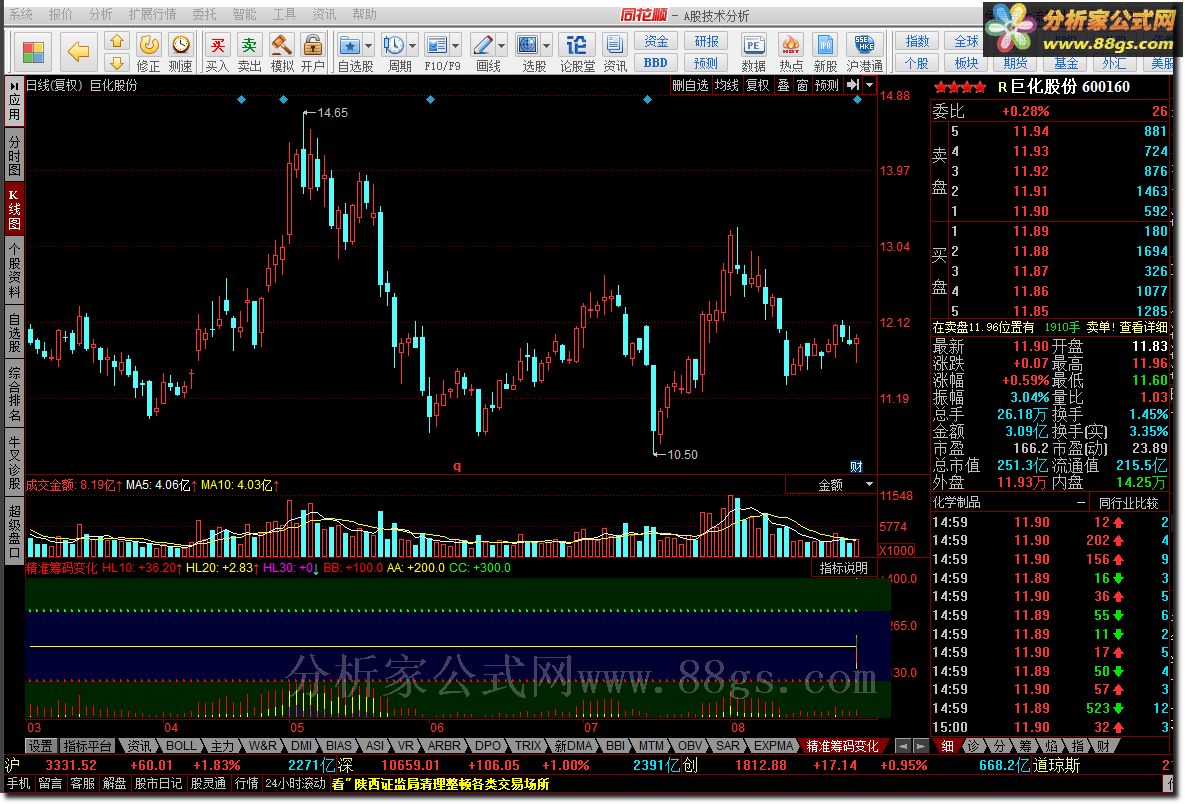Open the 报价 menu

pos(60,14)
